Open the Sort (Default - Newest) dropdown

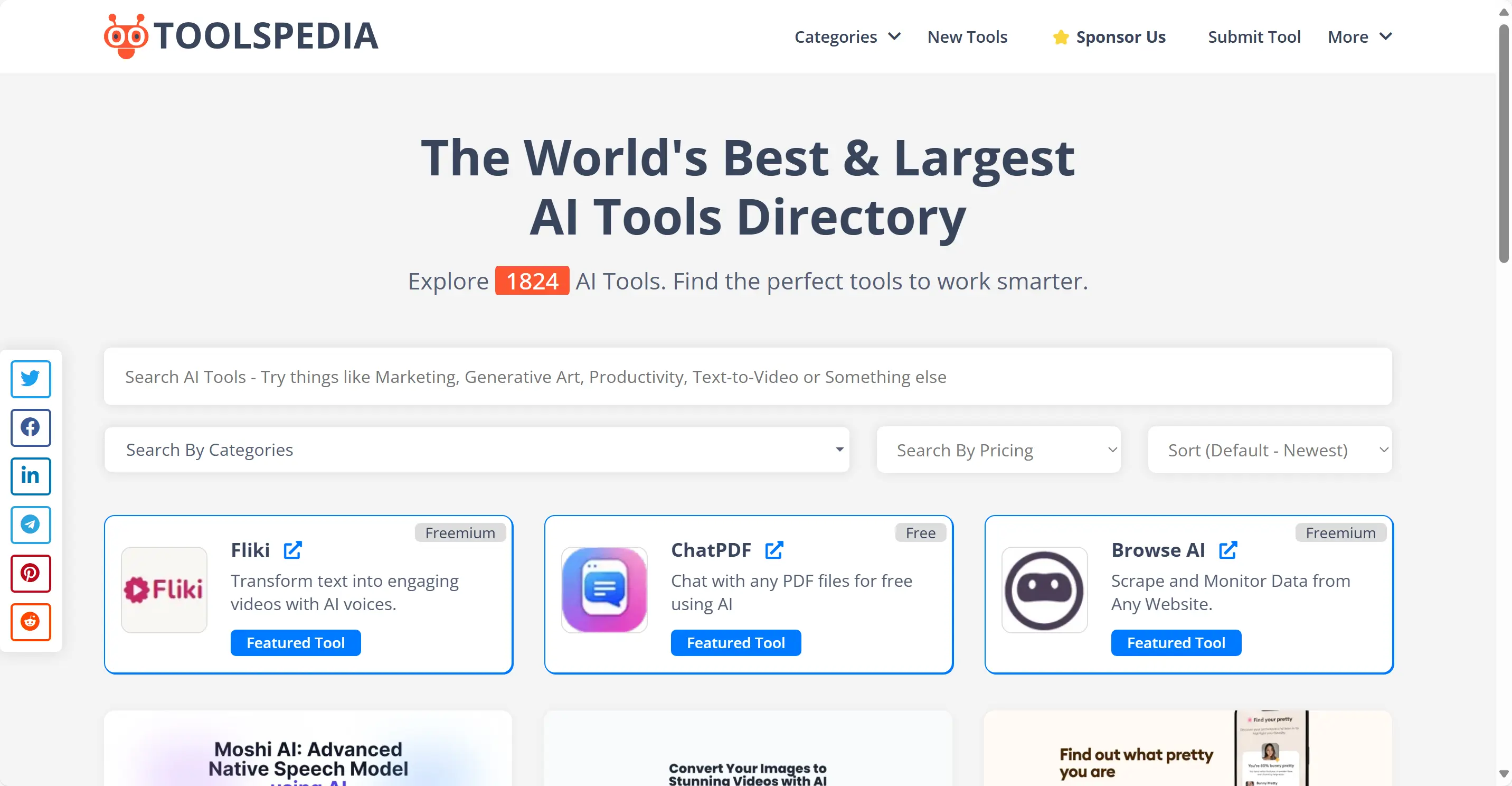[1270, 450]
